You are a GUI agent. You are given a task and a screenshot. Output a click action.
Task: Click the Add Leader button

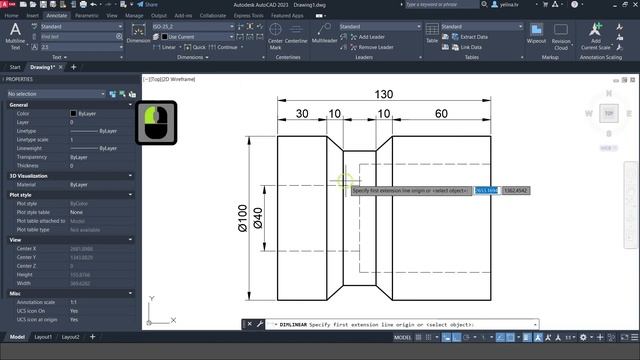(x=367, y=37)
